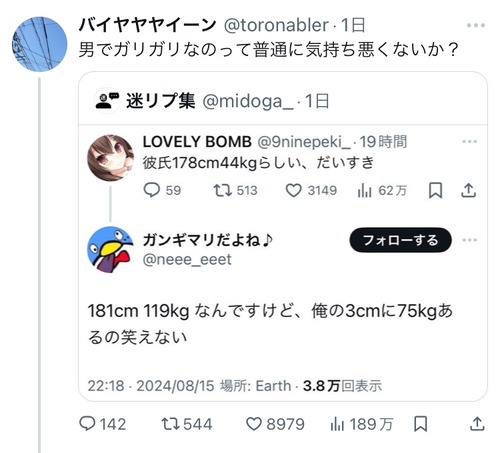Like the LOVELY BOMB post with 3149 likes
The height and width of the screenshot is (453, 500).
(x=294, y=190)
